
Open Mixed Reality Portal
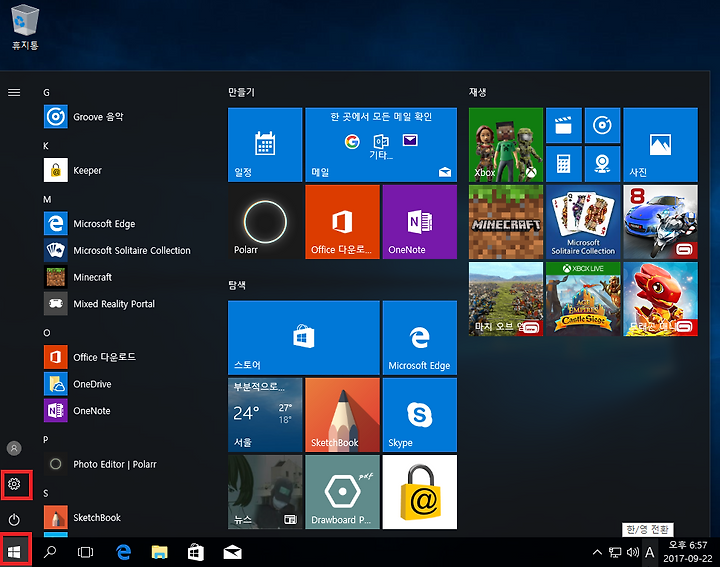[124, 303]
